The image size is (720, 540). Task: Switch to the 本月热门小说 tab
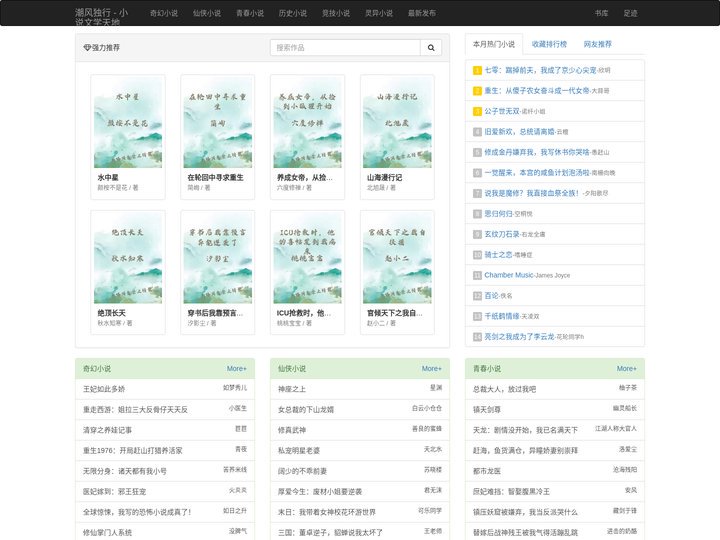coord(494,44)
